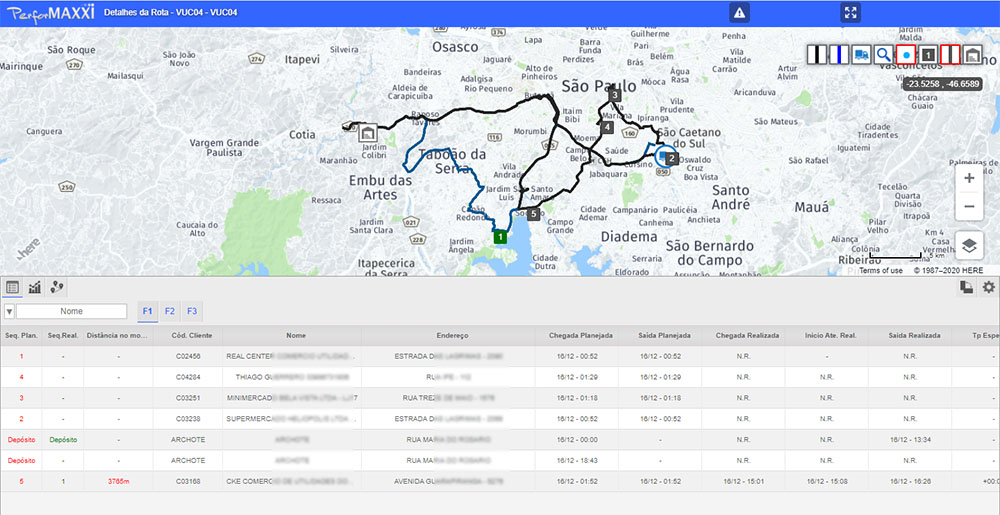Zoom out the map with minus button
1000x515 pixels.
coord(969,207)
